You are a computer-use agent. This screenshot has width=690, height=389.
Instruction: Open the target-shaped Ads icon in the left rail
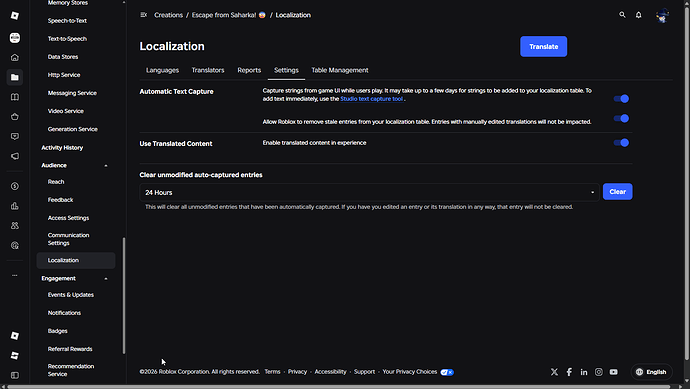click(x=15, y=246)
